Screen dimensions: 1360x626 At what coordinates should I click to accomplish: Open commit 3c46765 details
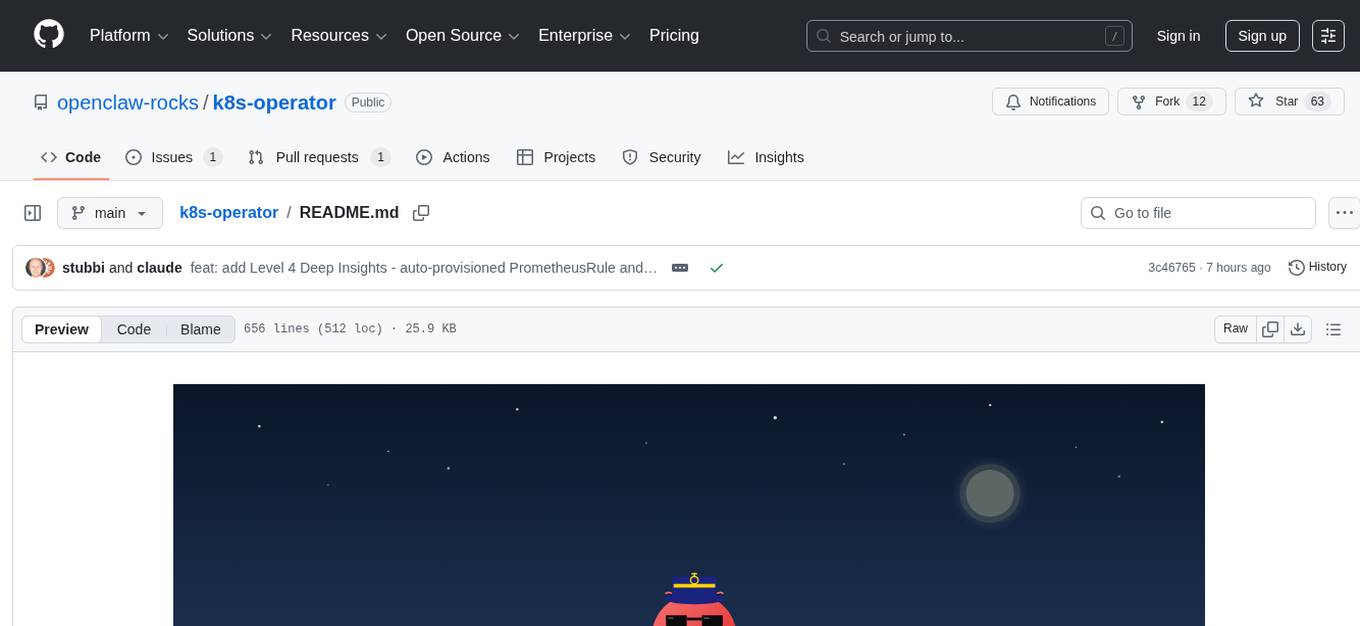coord(1172,267)
